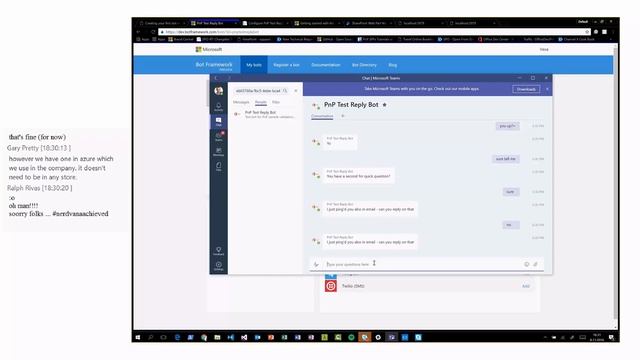Viewport: 640px width, 360px height.
Task: Select the Chat icon in Teams sidebar
Action: [219, 121]
